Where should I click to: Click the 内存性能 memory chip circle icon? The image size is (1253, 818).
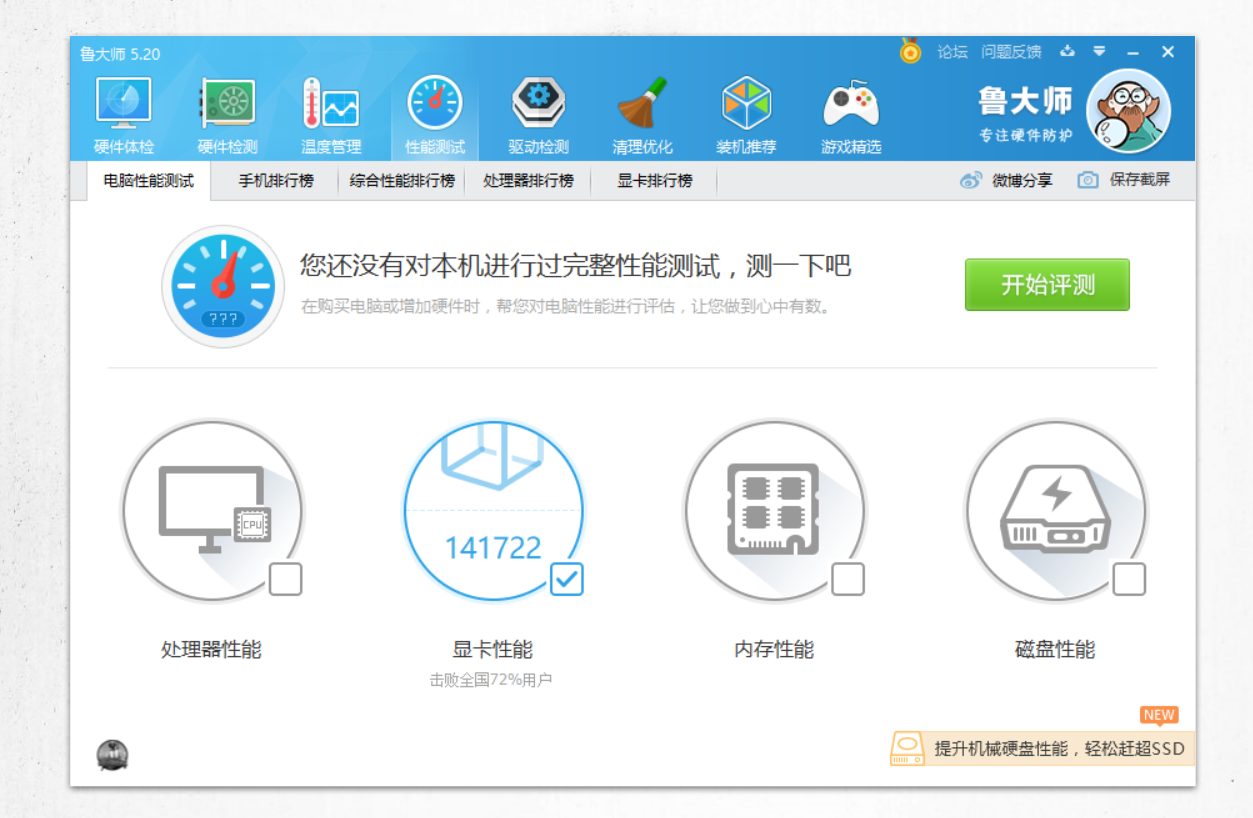(x=774, y=510)
